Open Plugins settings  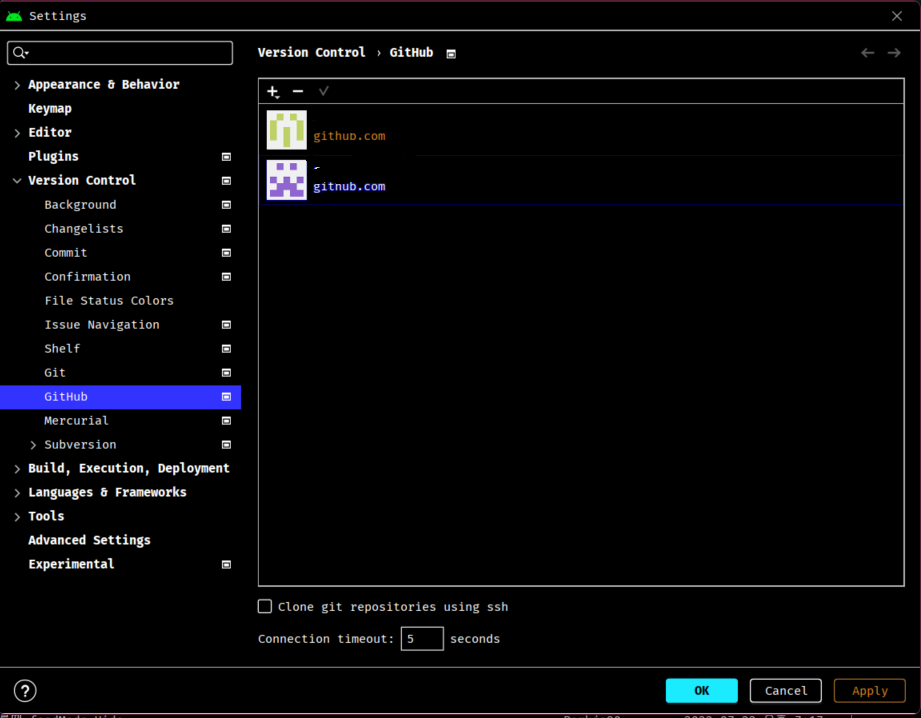point(53,156)
